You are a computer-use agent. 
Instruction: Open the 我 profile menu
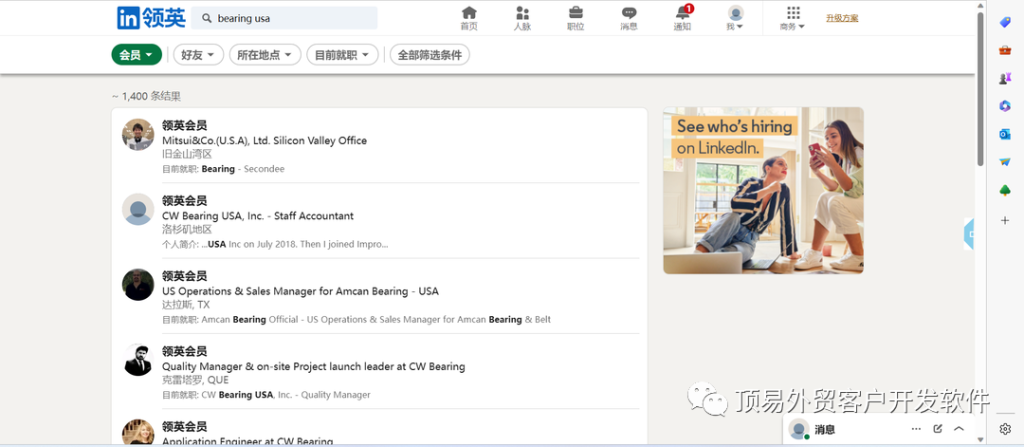point(735,18)
